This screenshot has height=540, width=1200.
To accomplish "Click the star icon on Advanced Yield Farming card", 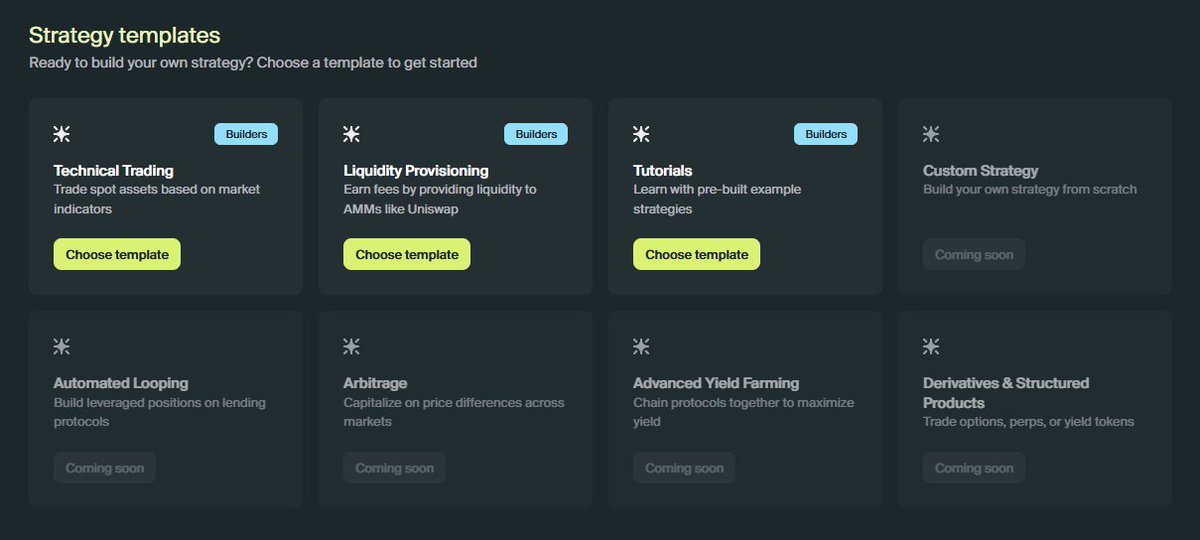I will pyautogui.click(x=642, y=346).
